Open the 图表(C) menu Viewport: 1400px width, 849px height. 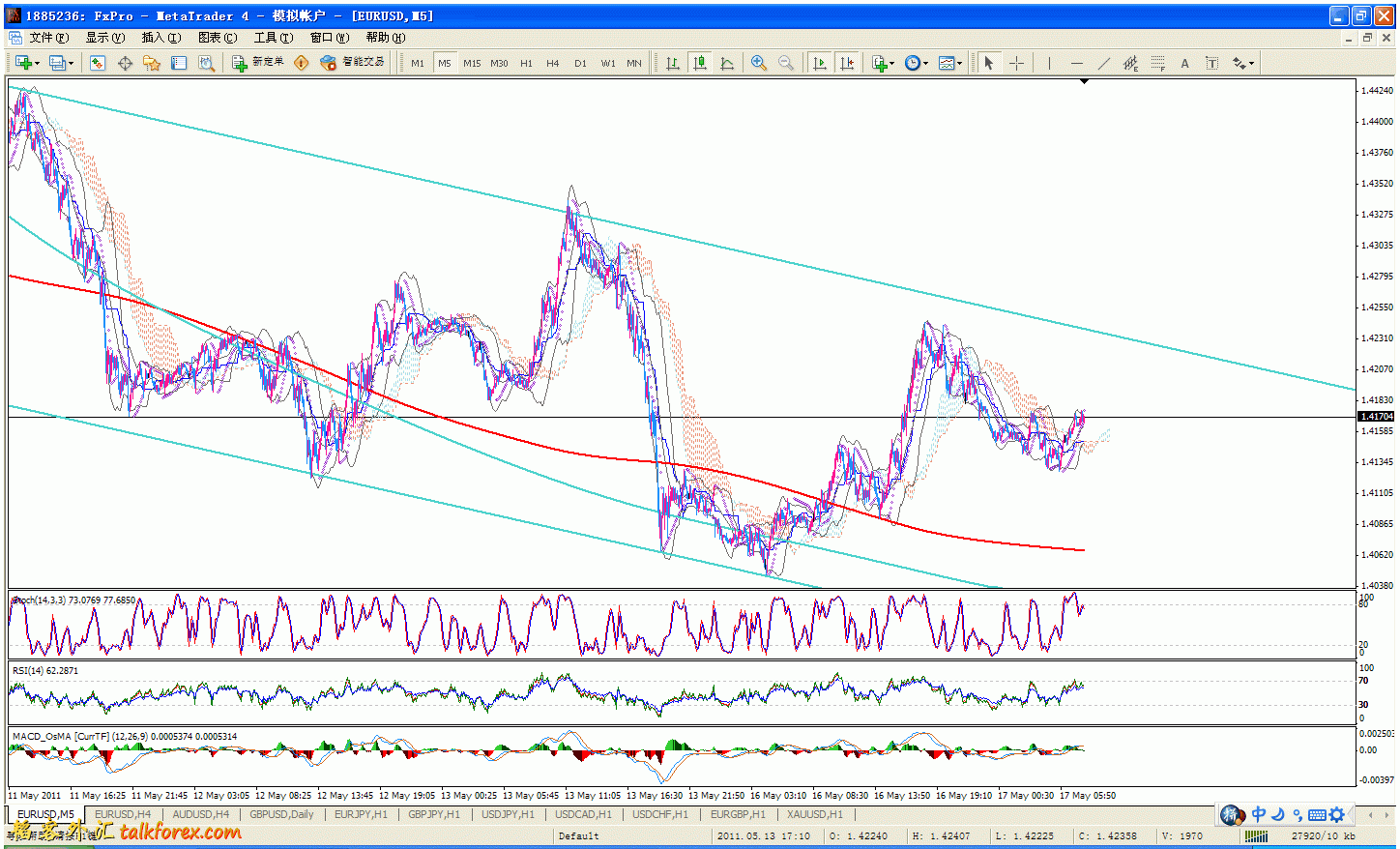coord(217,38)
